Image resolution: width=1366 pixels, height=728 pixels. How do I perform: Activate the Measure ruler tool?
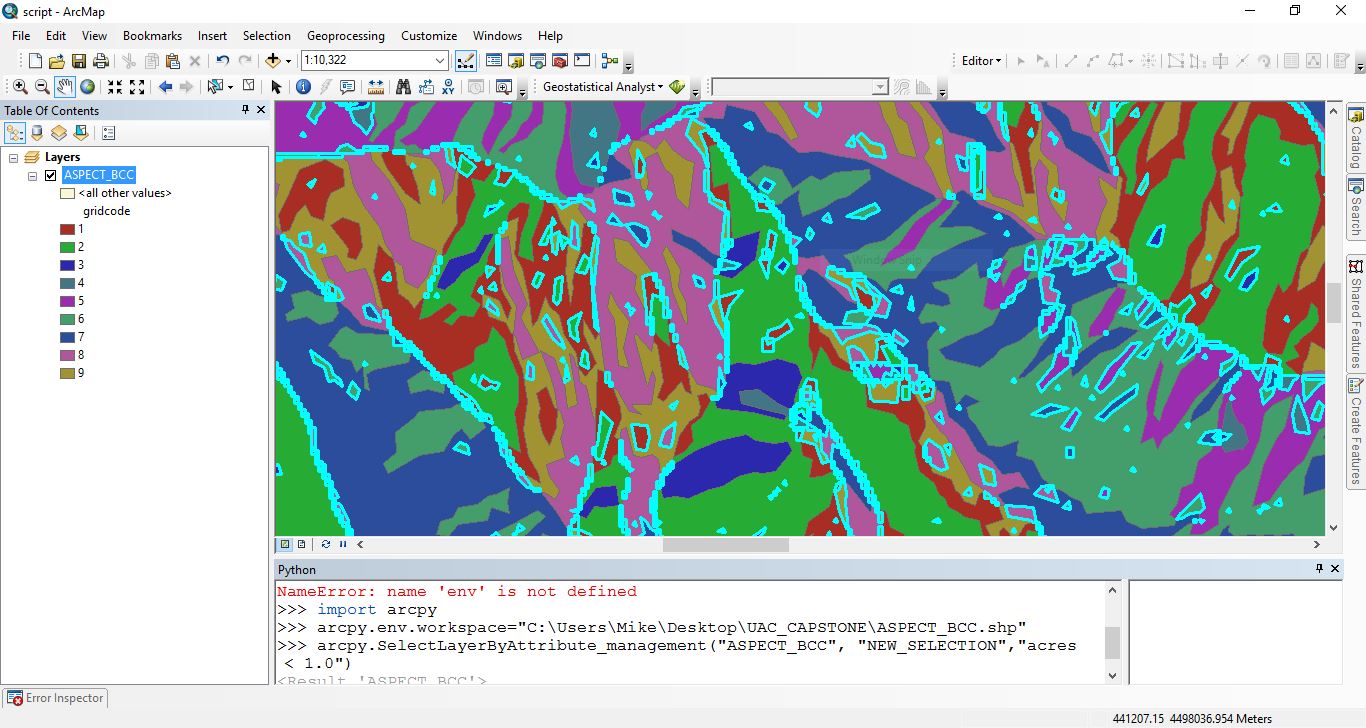[x=376, y=87]
